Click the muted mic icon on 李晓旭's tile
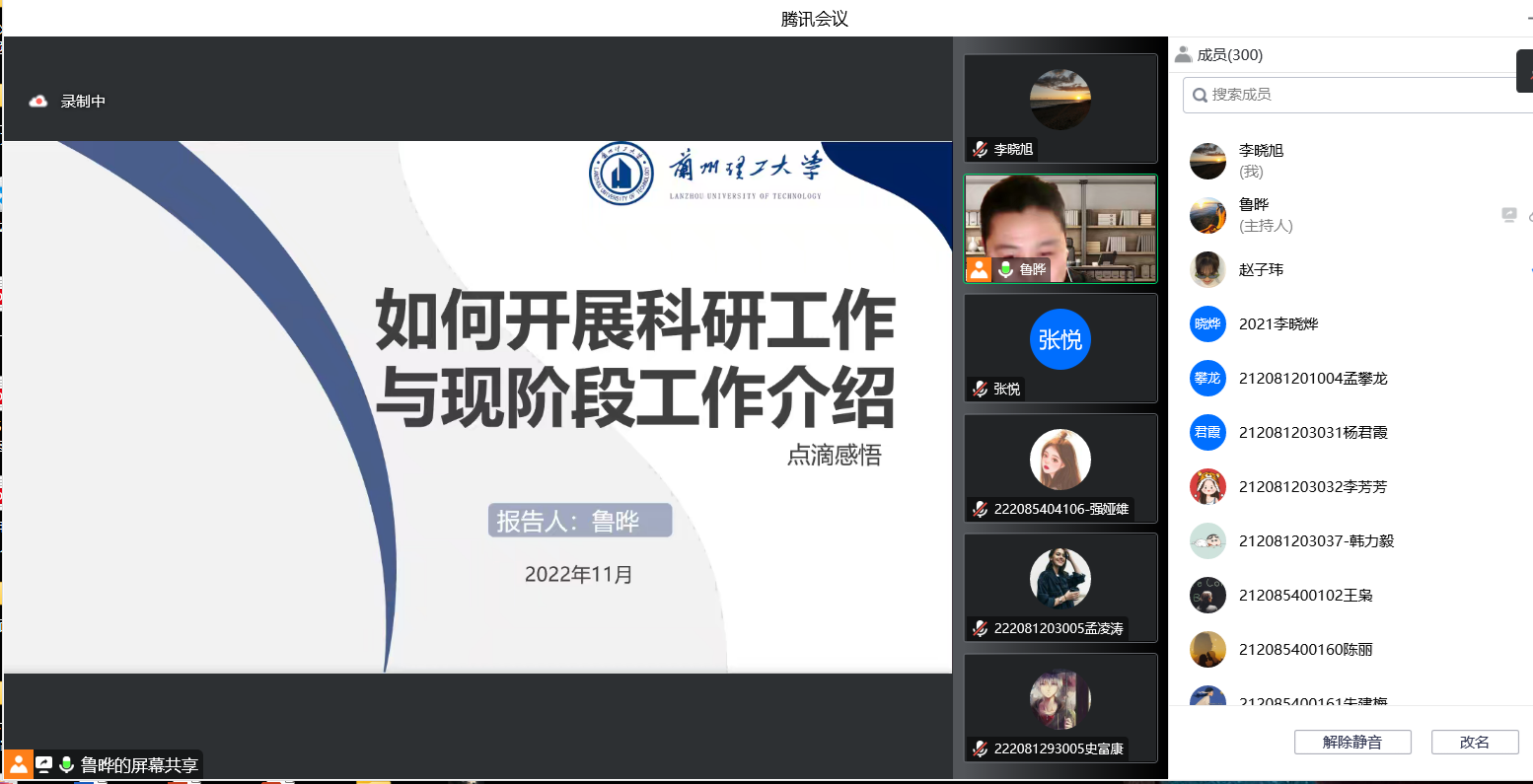 [980, 150]
